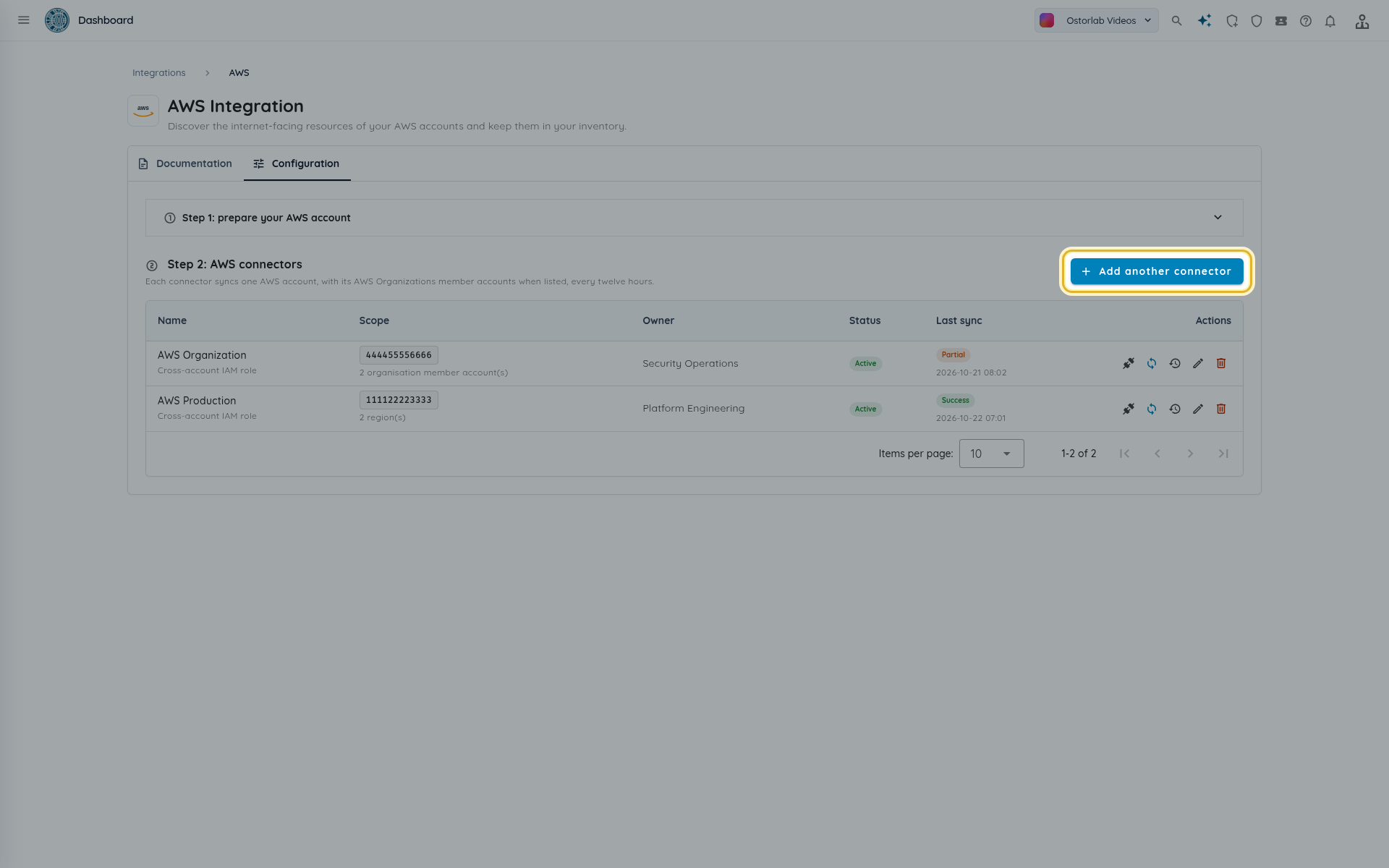This screenshot has height=868, width=1389.
Task: Open search from the top bar
Action: 1176,21
